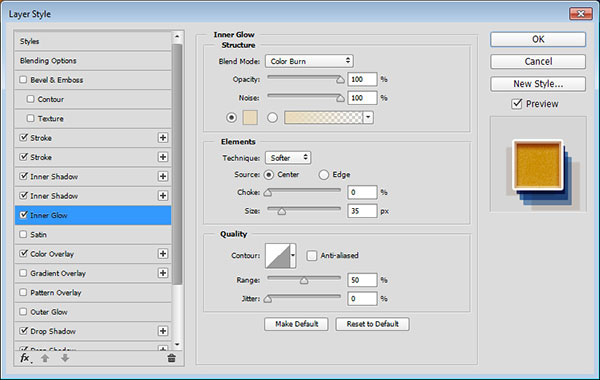Select the solid color radio button
The height and width of the screenshot is (380, 600).
232,117
